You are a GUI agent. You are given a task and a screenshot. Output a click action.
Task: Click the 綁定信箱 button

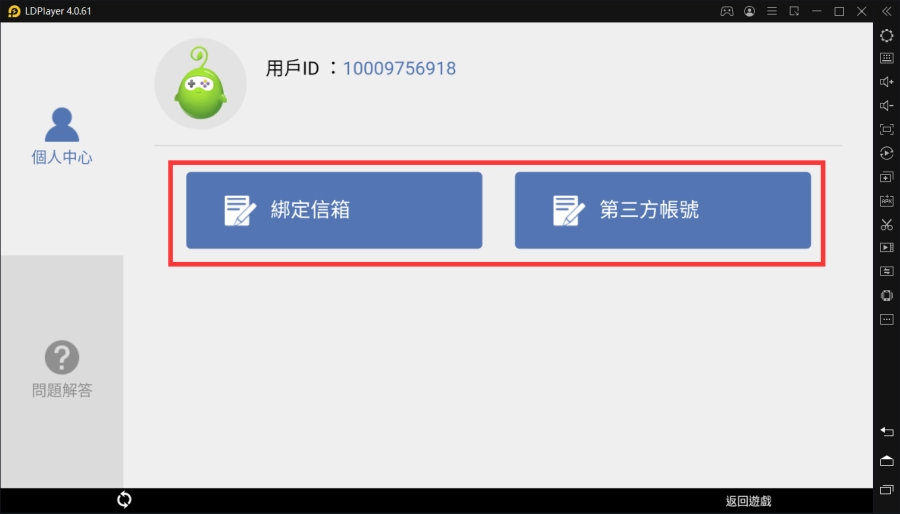(x=334, y=210)
